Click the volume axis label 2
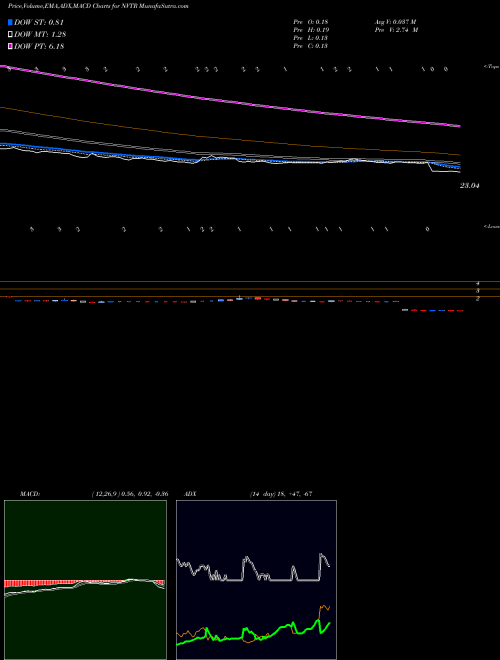 [x=478, y=299]
